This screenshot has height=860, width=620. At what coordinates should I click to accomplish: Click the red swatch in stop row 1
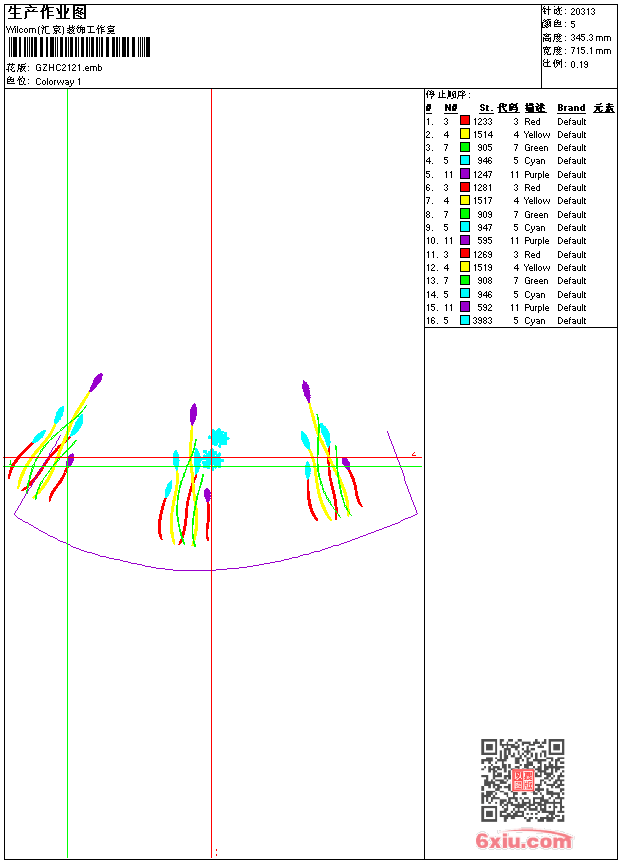click(465, 121)
